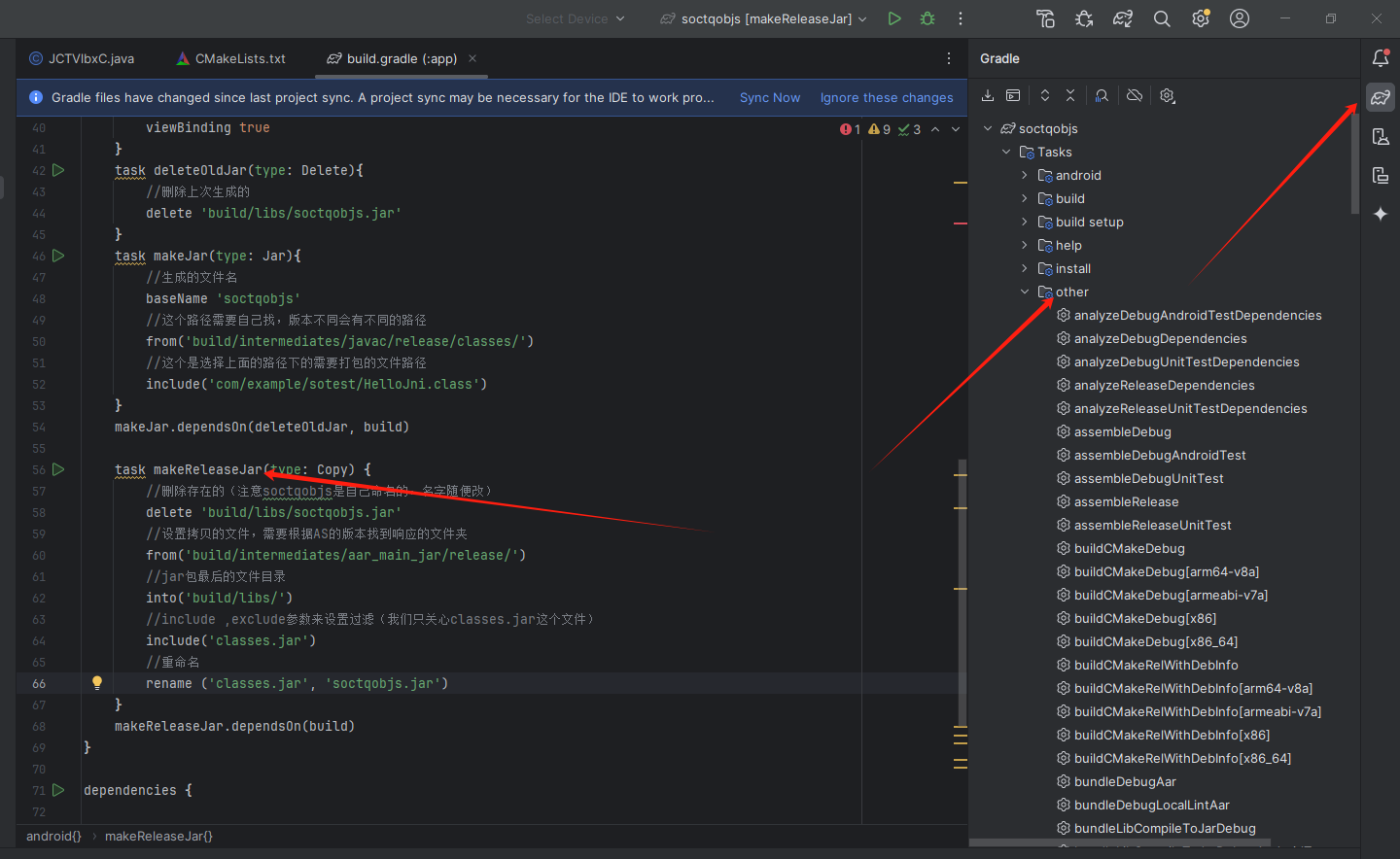Expand the help task group
1400x859 pixels.
coord(1025,245)
